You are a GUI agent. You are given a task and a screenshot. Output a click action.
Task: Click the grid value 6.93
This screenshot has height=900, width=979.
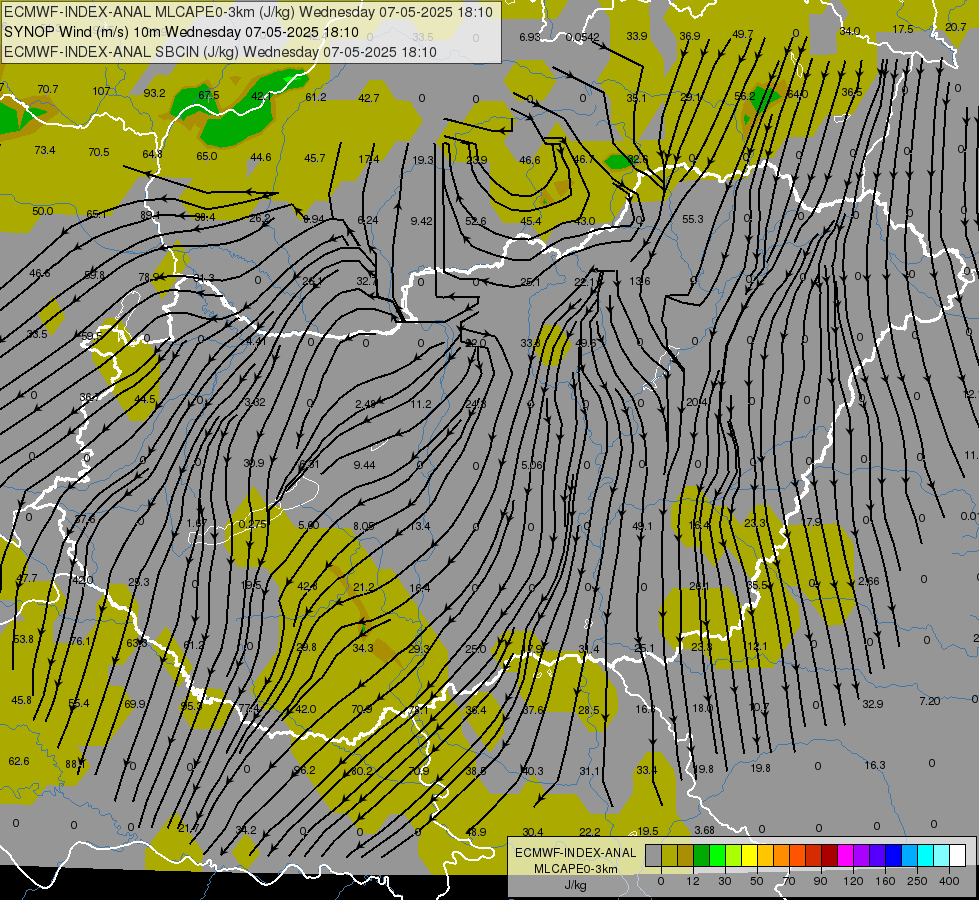pos(529,37)
